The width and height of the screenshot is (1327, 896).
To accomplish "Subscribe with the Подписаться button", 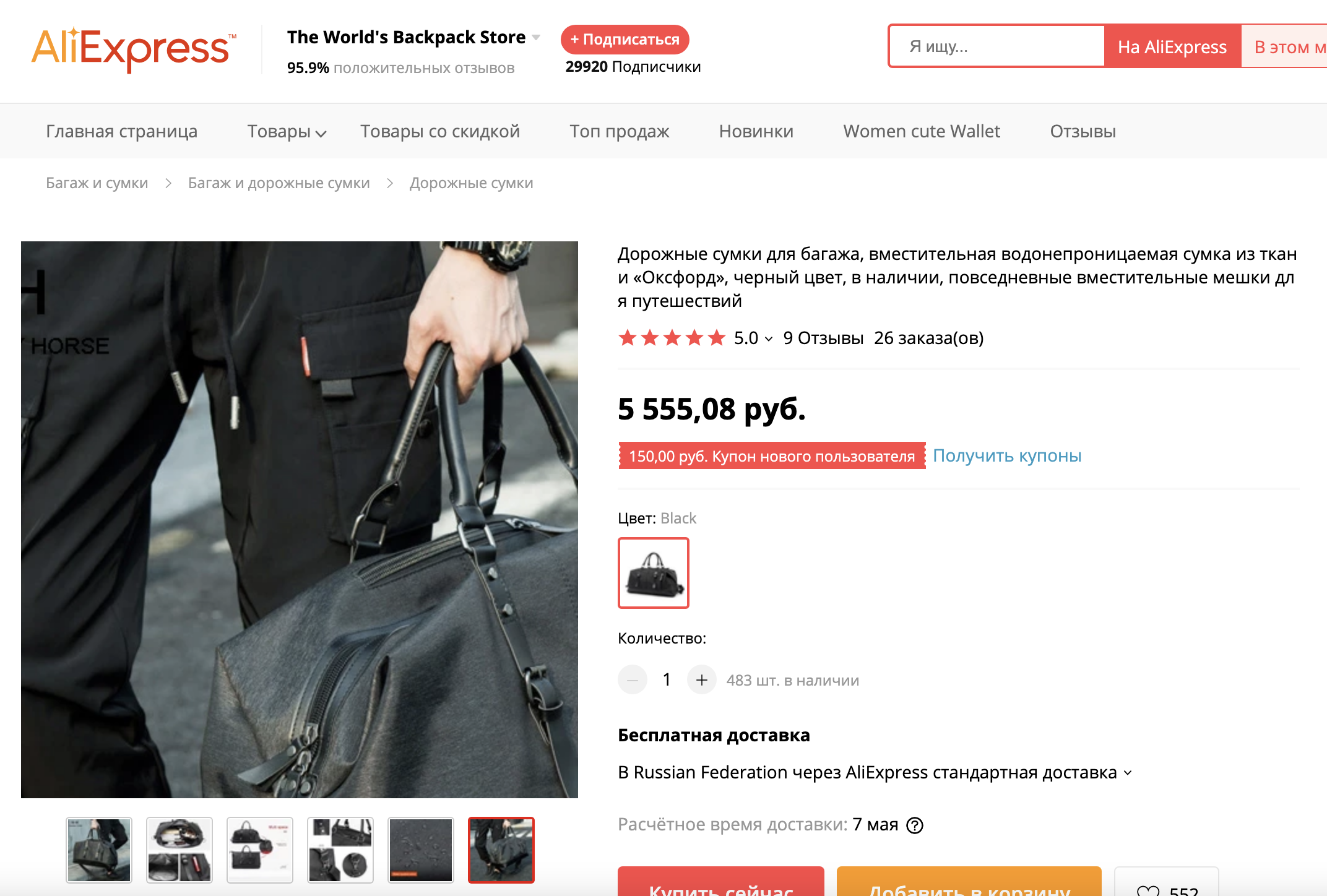I will pyautogui.click(x=625, y=40).
